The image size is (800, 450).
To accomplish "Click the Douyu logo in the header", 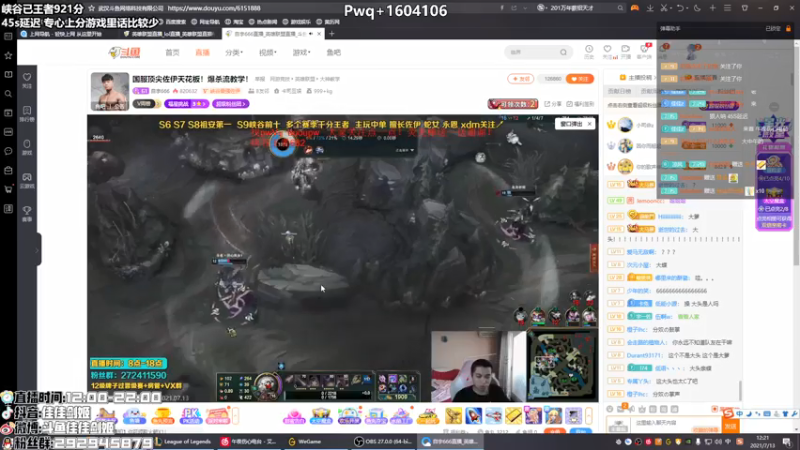I will click(124, 52).
